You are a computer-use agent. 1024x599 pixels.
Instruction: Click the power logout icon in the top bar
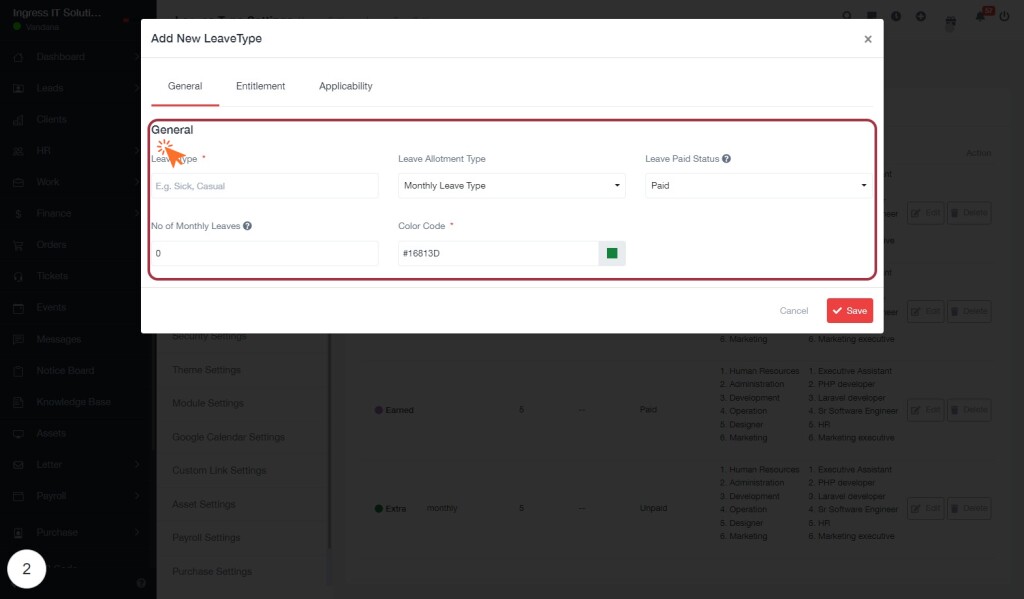coord(1004,16)
